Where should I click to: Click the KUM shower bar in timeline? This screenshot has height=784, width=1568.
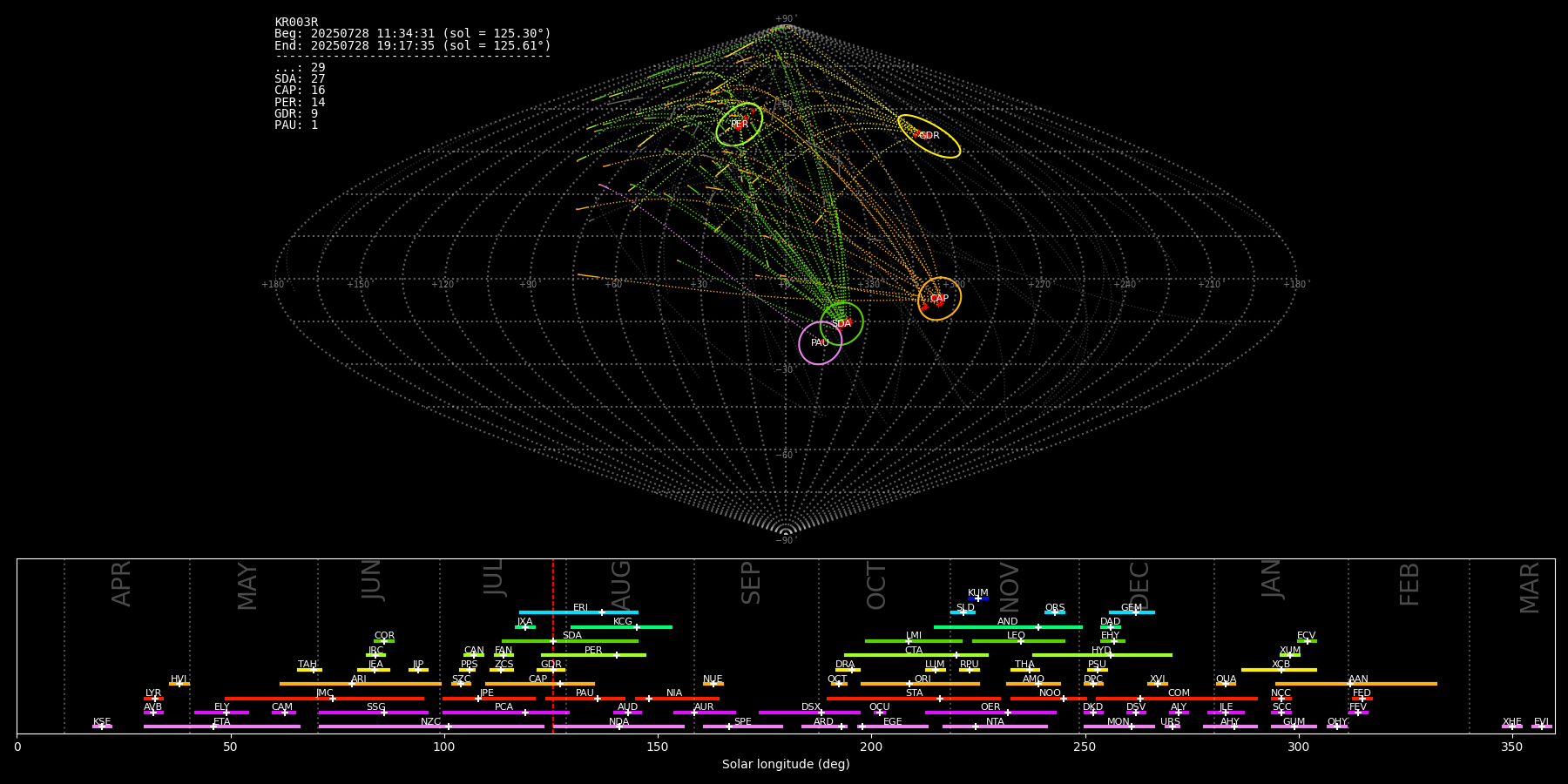[978, 598]
